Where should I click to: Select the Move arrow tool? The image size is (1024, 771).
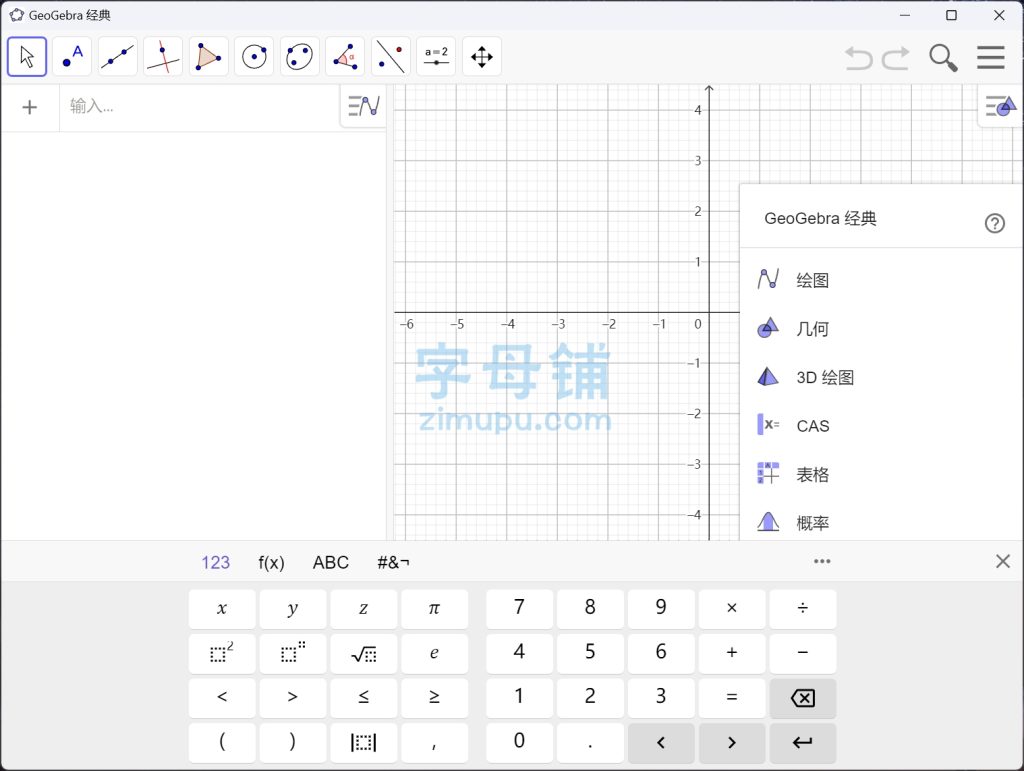pyautogui.click(x=27, y=57)
